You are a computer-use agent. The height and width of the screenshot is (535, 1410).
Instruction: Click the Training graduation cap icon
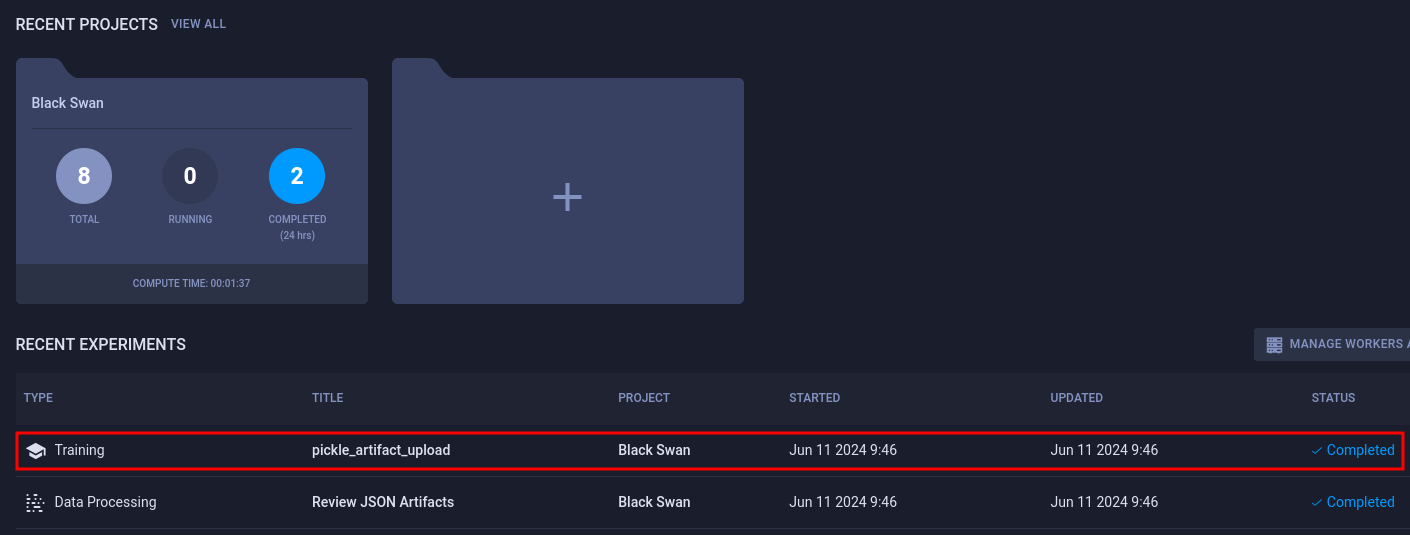tap(36, 451)
